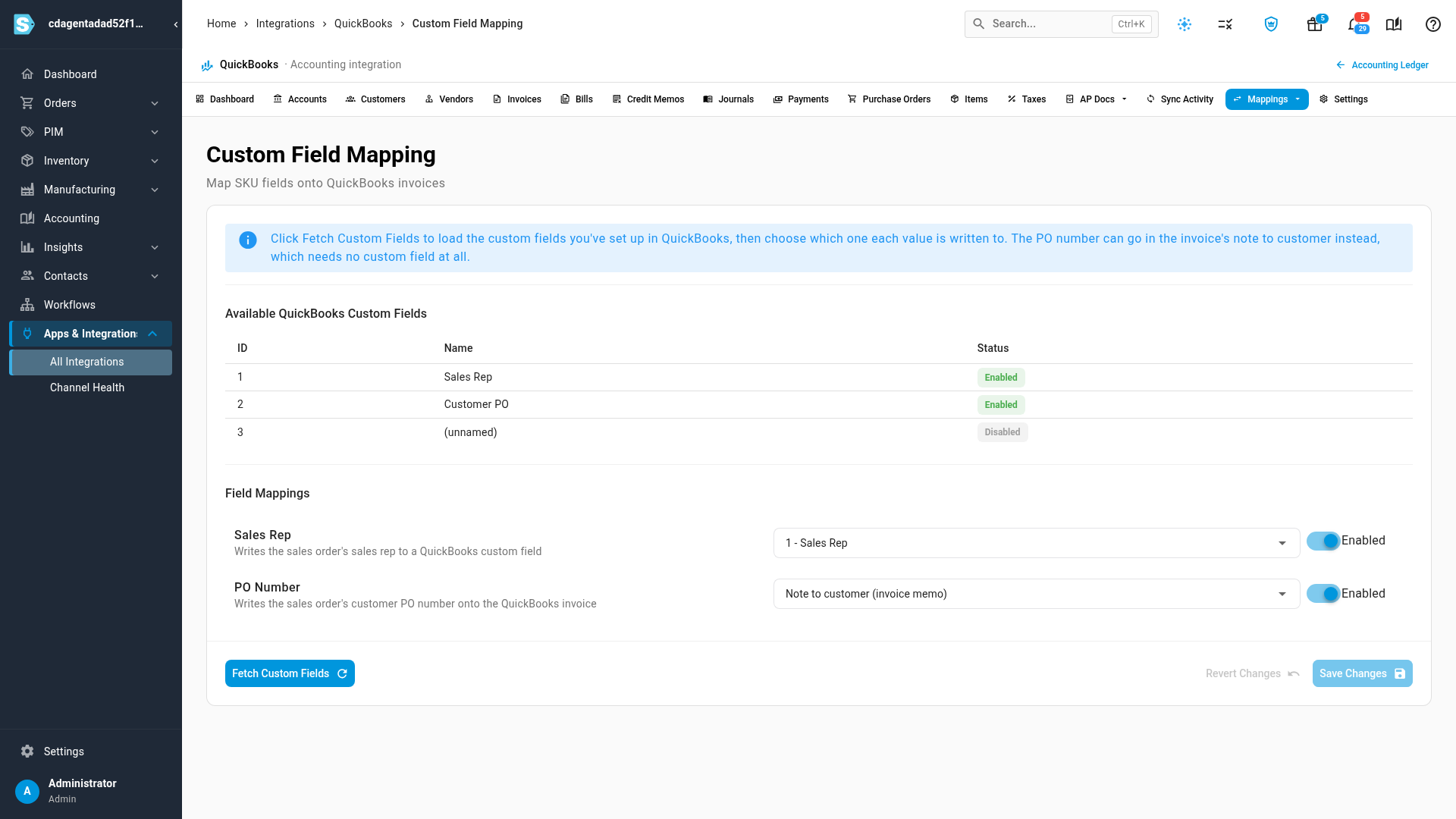Viewport: 1456px width, 819px height.
Task: Click the Disabled status badge for unnamed field
Action: [1002, 432]
